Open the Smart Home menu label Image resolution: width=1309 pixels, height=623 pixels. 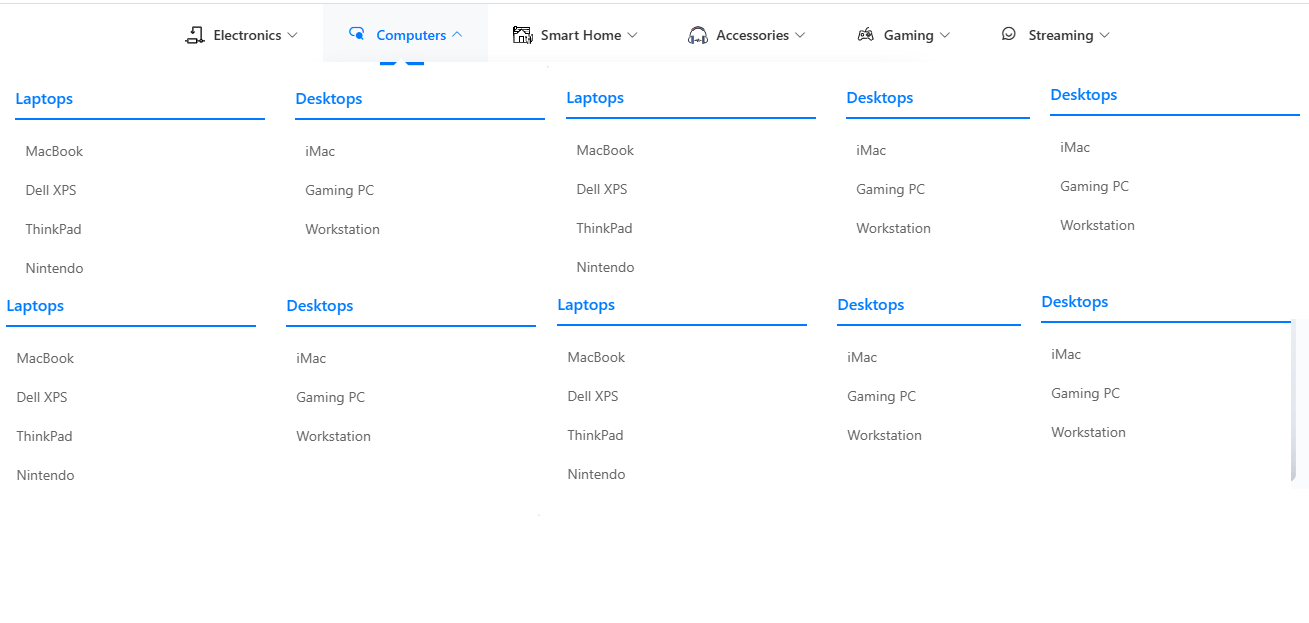point(581,35)
